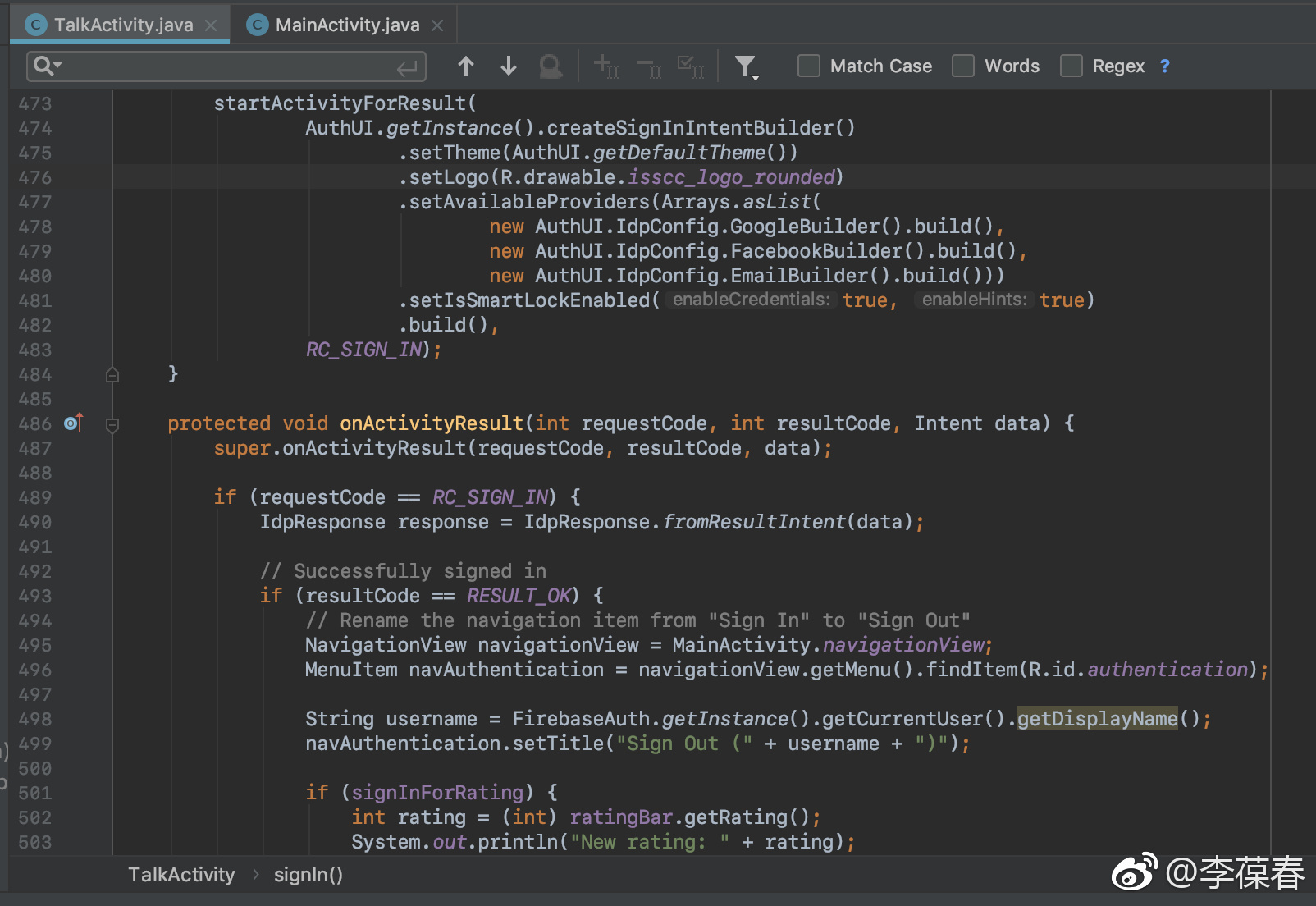Collapse the onActivityResult method fold marker
Image resolution: width=1316 pixels, height=906 pixels.
112,424
